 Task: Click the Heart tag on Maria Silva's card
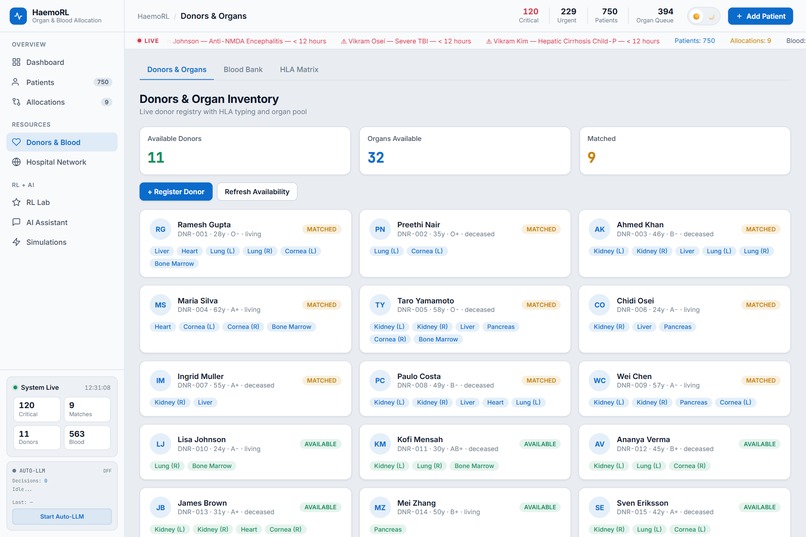pyautogui.click(x=162, y=327)
